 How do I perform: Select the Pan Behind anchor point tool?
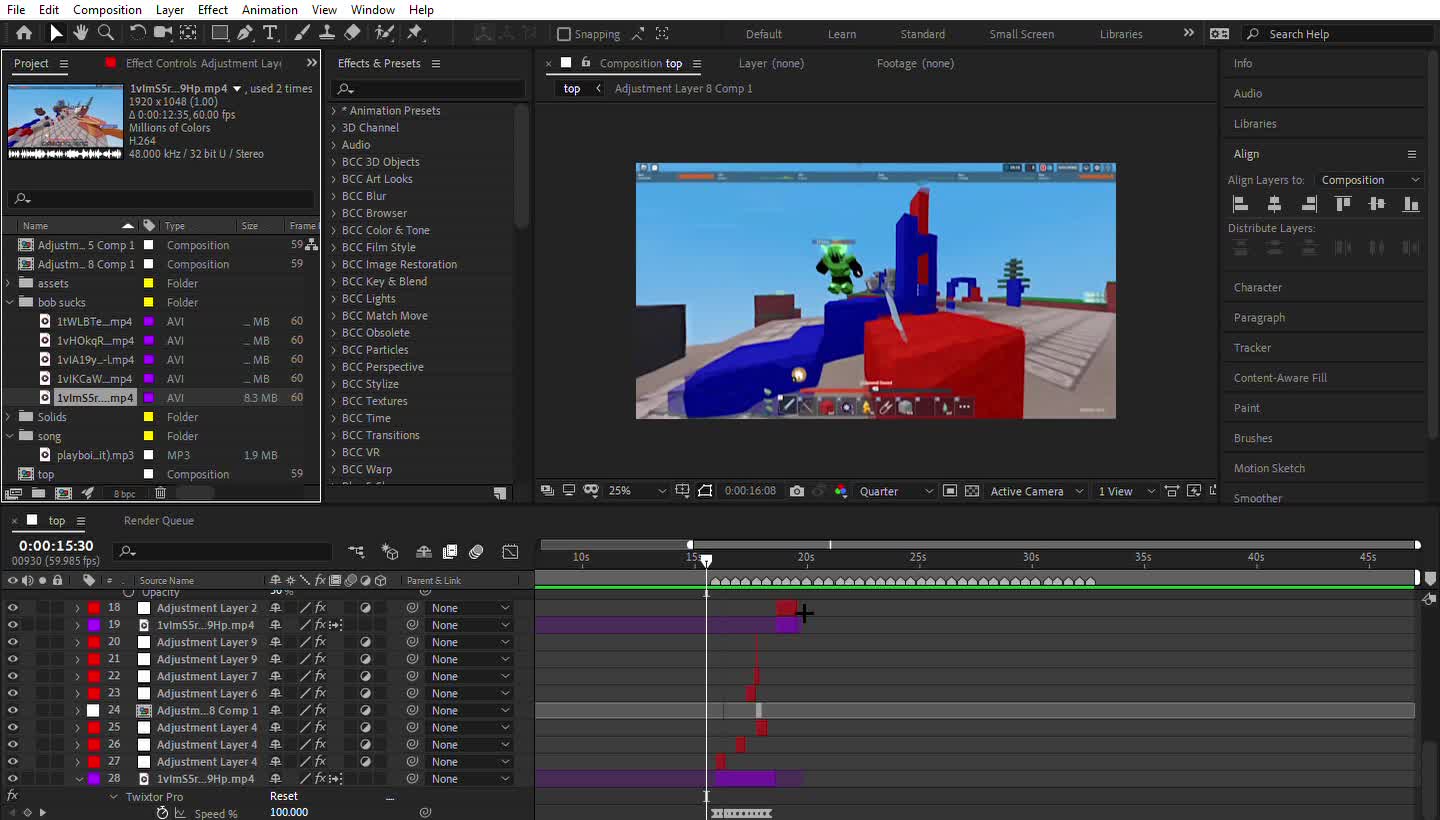(x=187, y=33)
